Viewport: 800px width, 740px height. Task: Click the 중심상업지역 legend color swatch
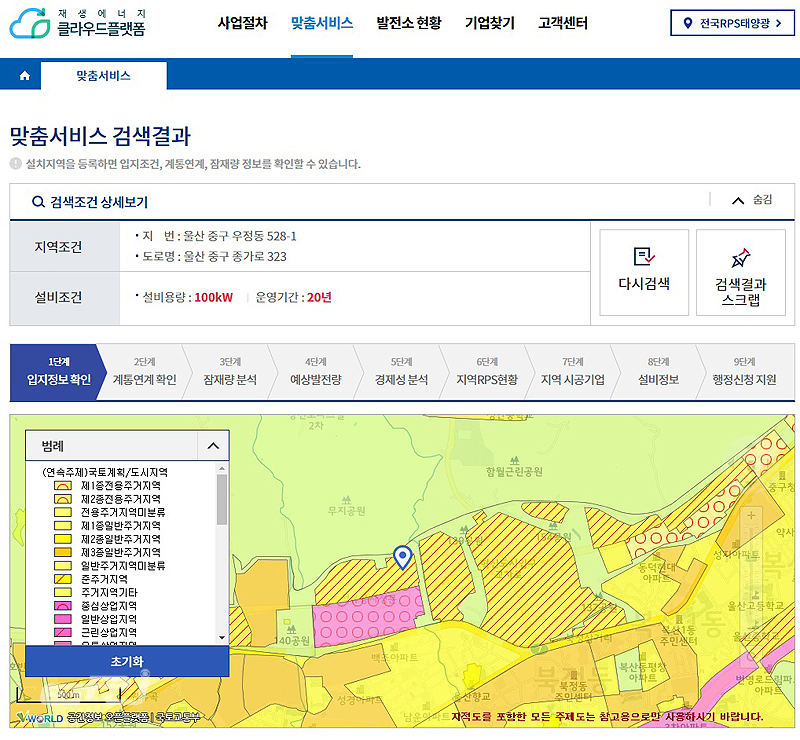(x=62, y=606)
